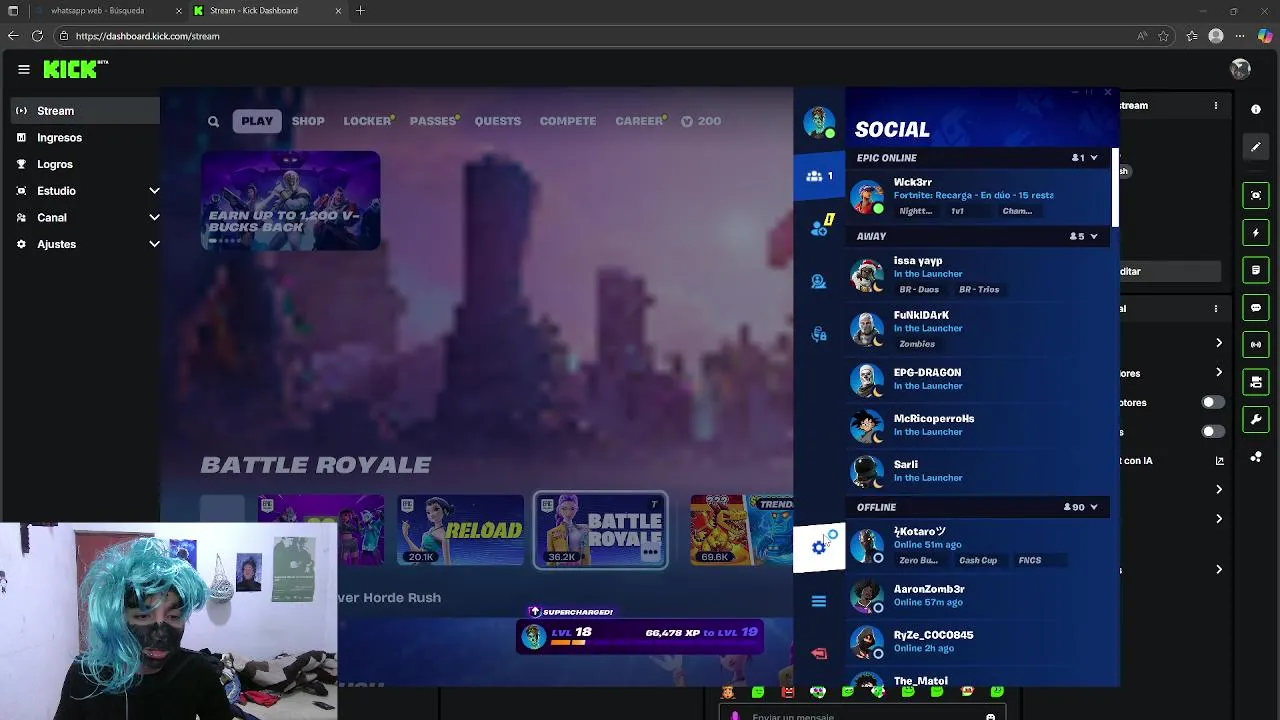
Task: Click the social list scrollbar
Action: pos(1115,188)
